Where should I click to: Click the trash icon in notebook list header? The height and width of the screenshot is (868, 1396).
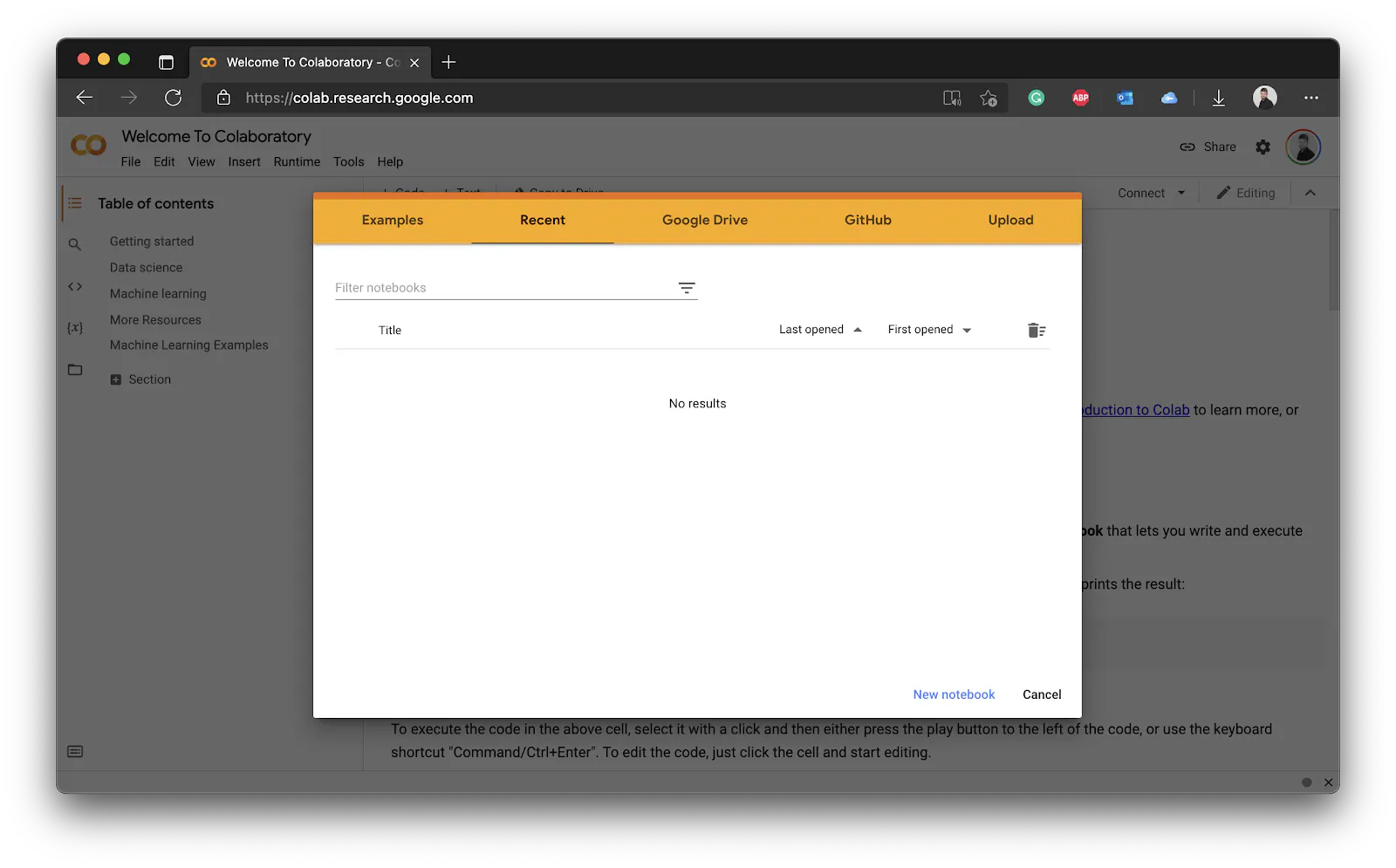(x=1036, y=330)
